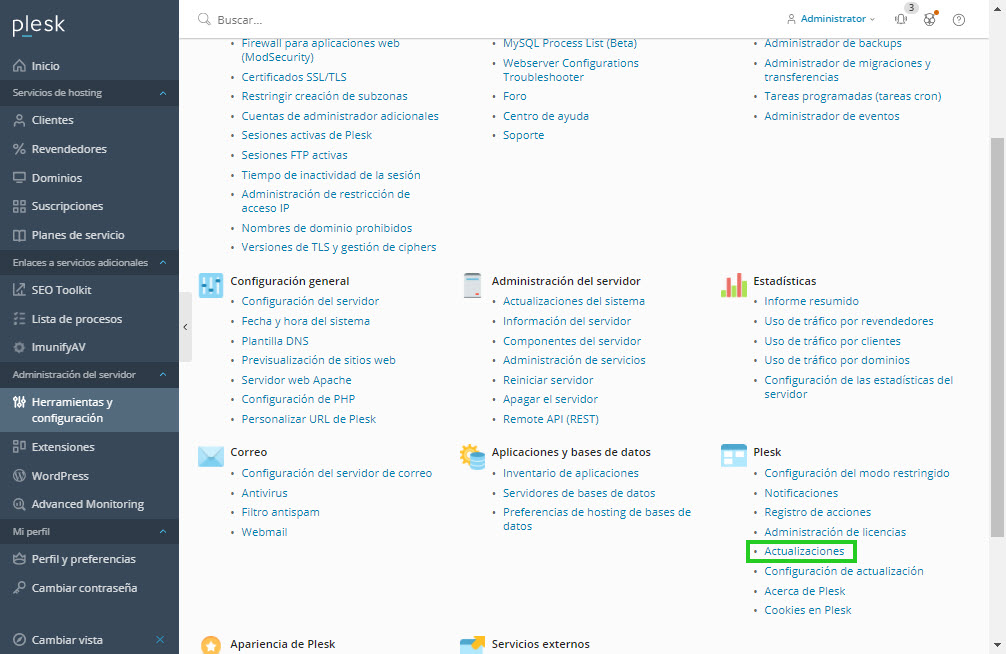This screenshot has width=1006, height=654.
Task: Open Acerca de Plesk link
Action: point(805,591)
